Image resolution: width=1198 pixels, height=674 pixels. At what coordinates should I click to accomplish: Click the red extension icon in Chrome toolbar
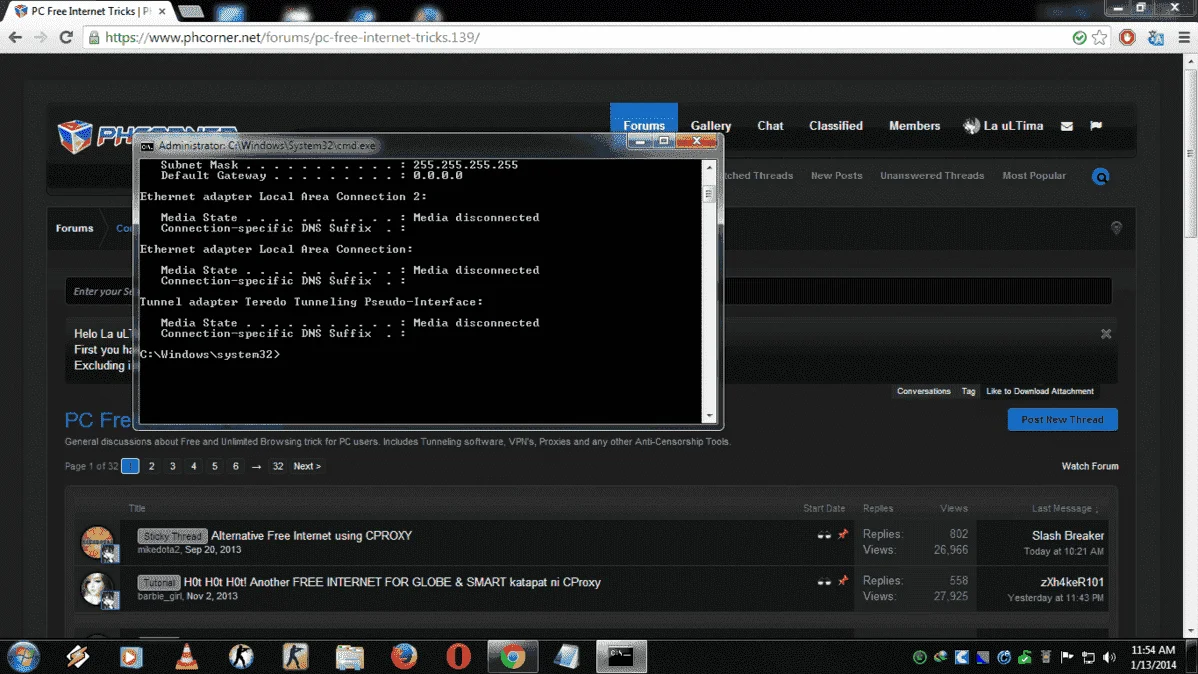click(x=1127, y=37)
